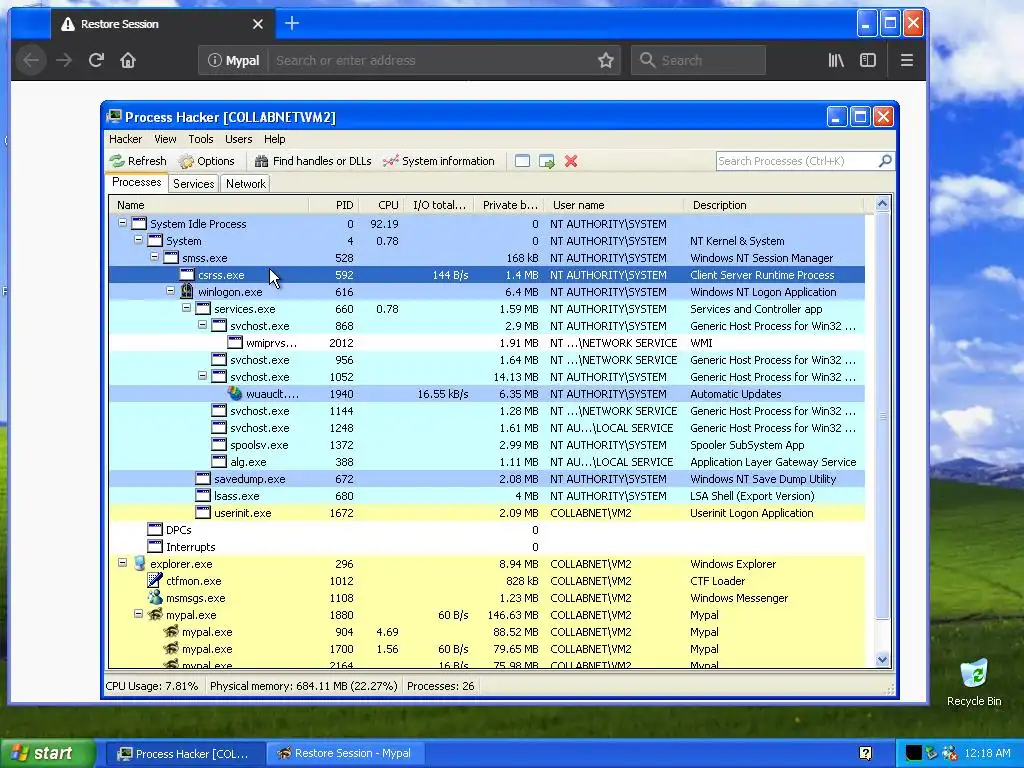Viewport: 1024px width, 768px height.
Task: Click the help icon in system tray
Action: tap(866, 754)
